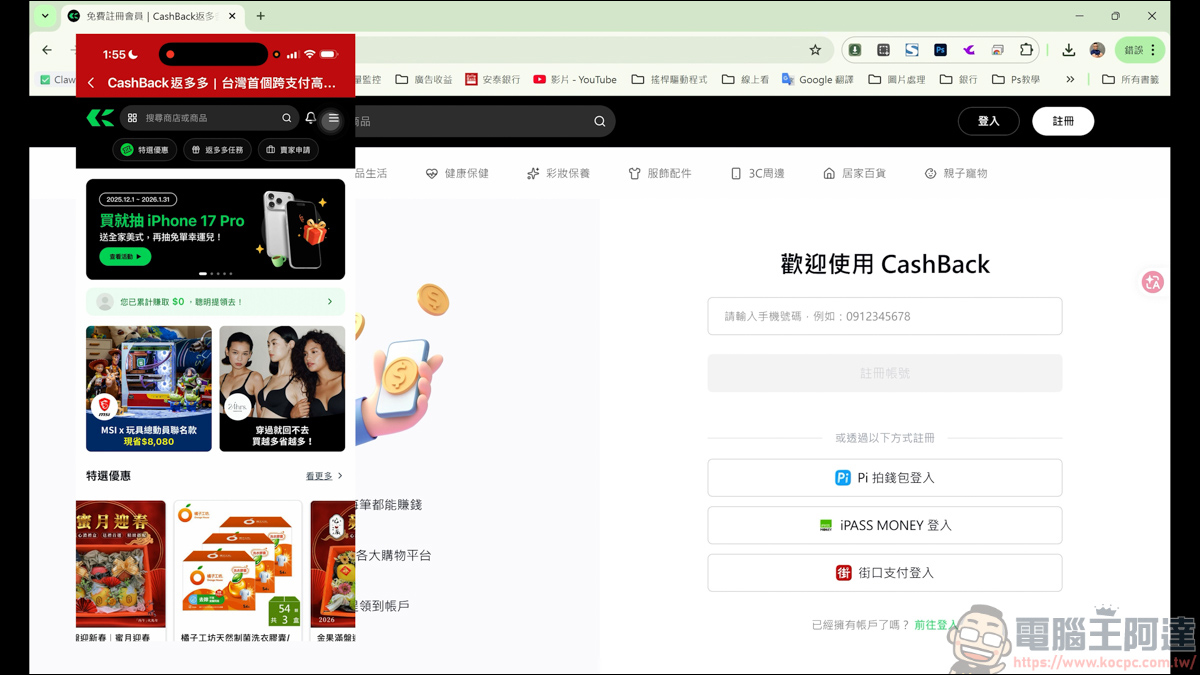Click the Downloads icon in the Chrome toolbar
Screen dimensions: 1200x675
pyautogui.click(x=1068, y=49)
